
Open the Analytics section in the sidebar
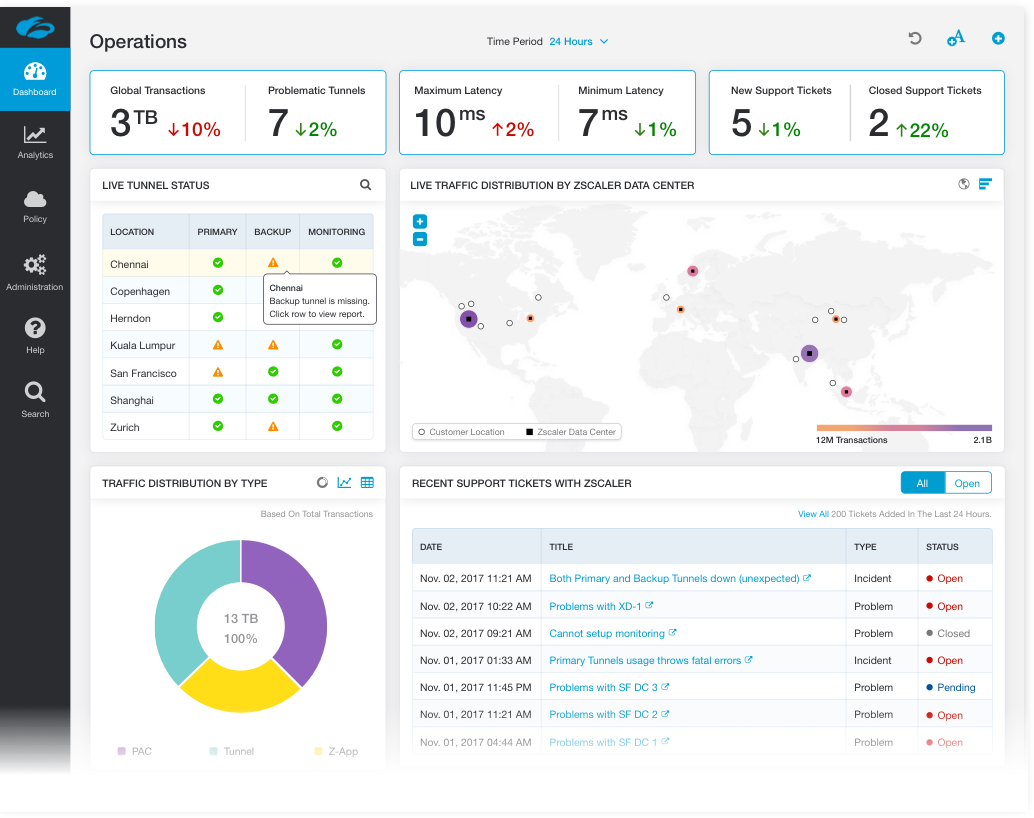pos(35,142)
